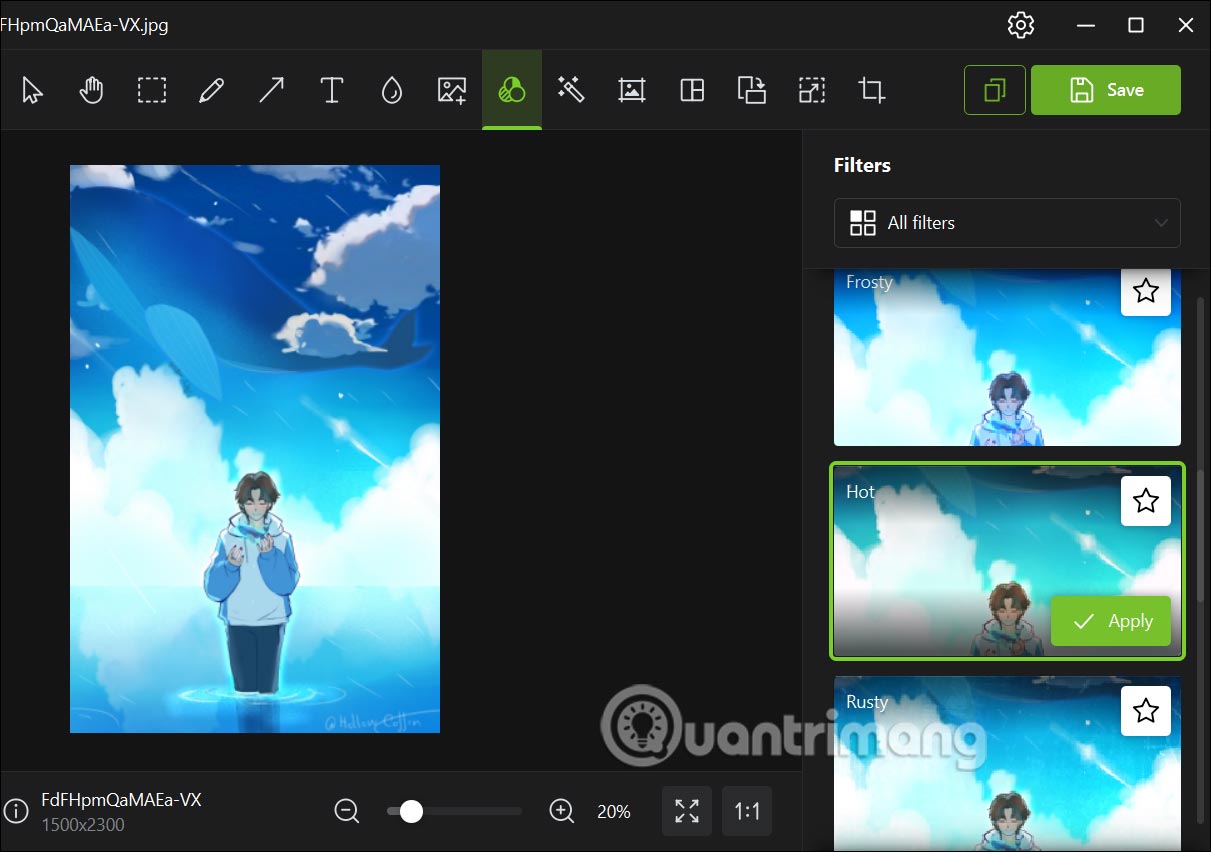Select the arrow drawing tool
1211x852 pixels.
point(271,91)
